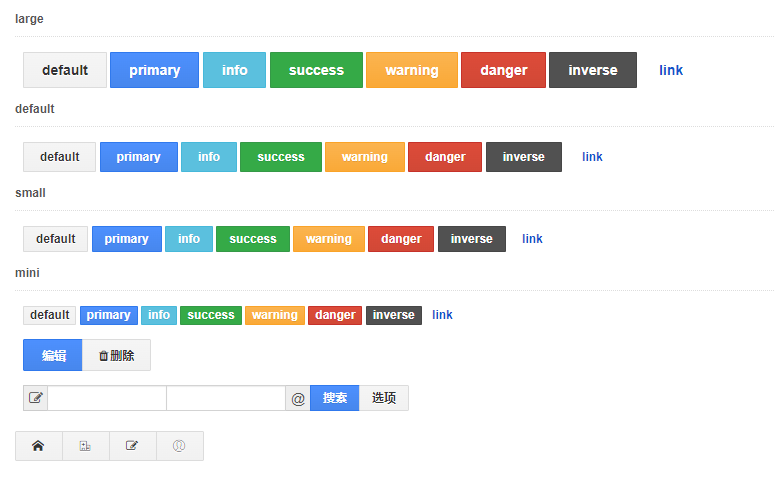
Task: Click the edit icon addon before input
Action: point(36,398)
